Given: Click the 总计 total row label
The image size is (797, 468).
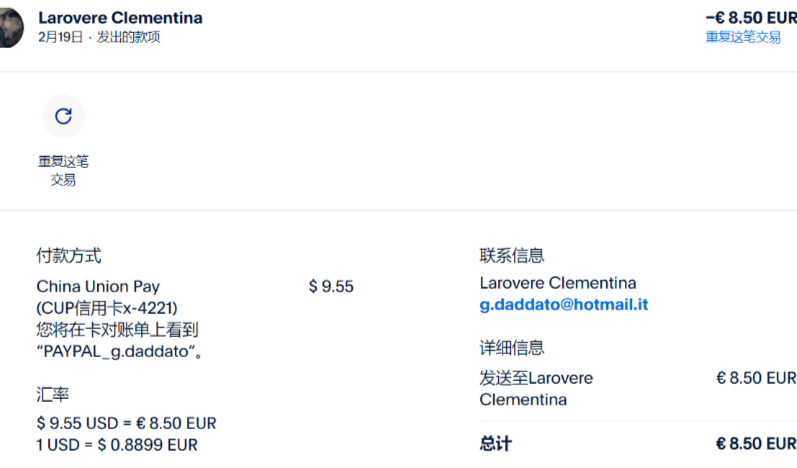Looking at the screenshot, I should tap(496, 444).
